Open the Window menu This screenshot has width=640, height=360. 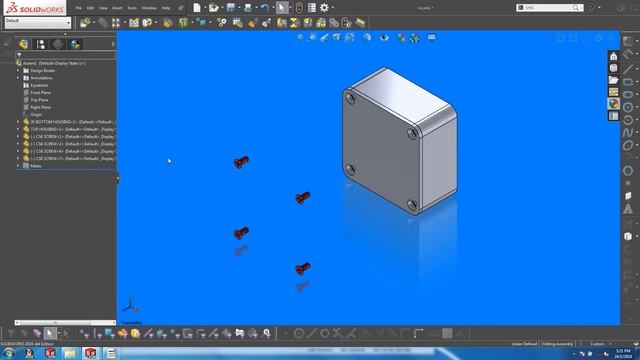(149, 8)
